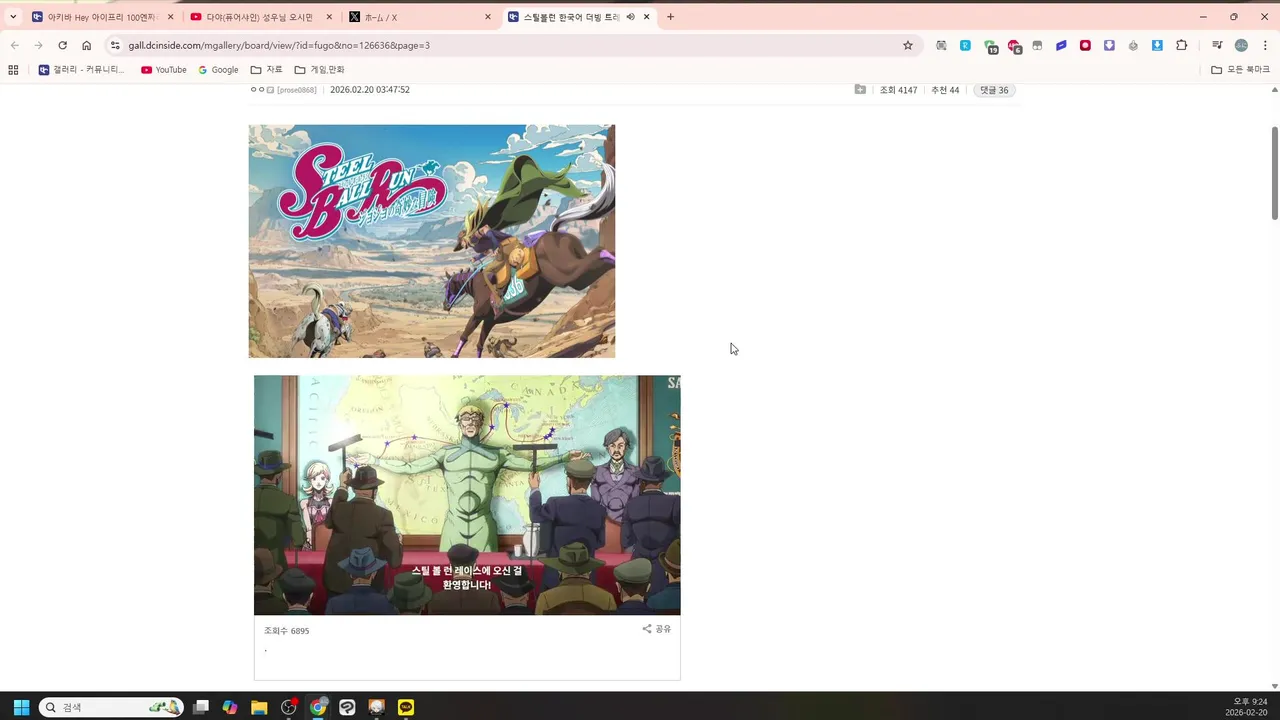The width and height of the screenshot is (1280, 720).
Task: Click the author ID prose0868
Action: [297, 90]
